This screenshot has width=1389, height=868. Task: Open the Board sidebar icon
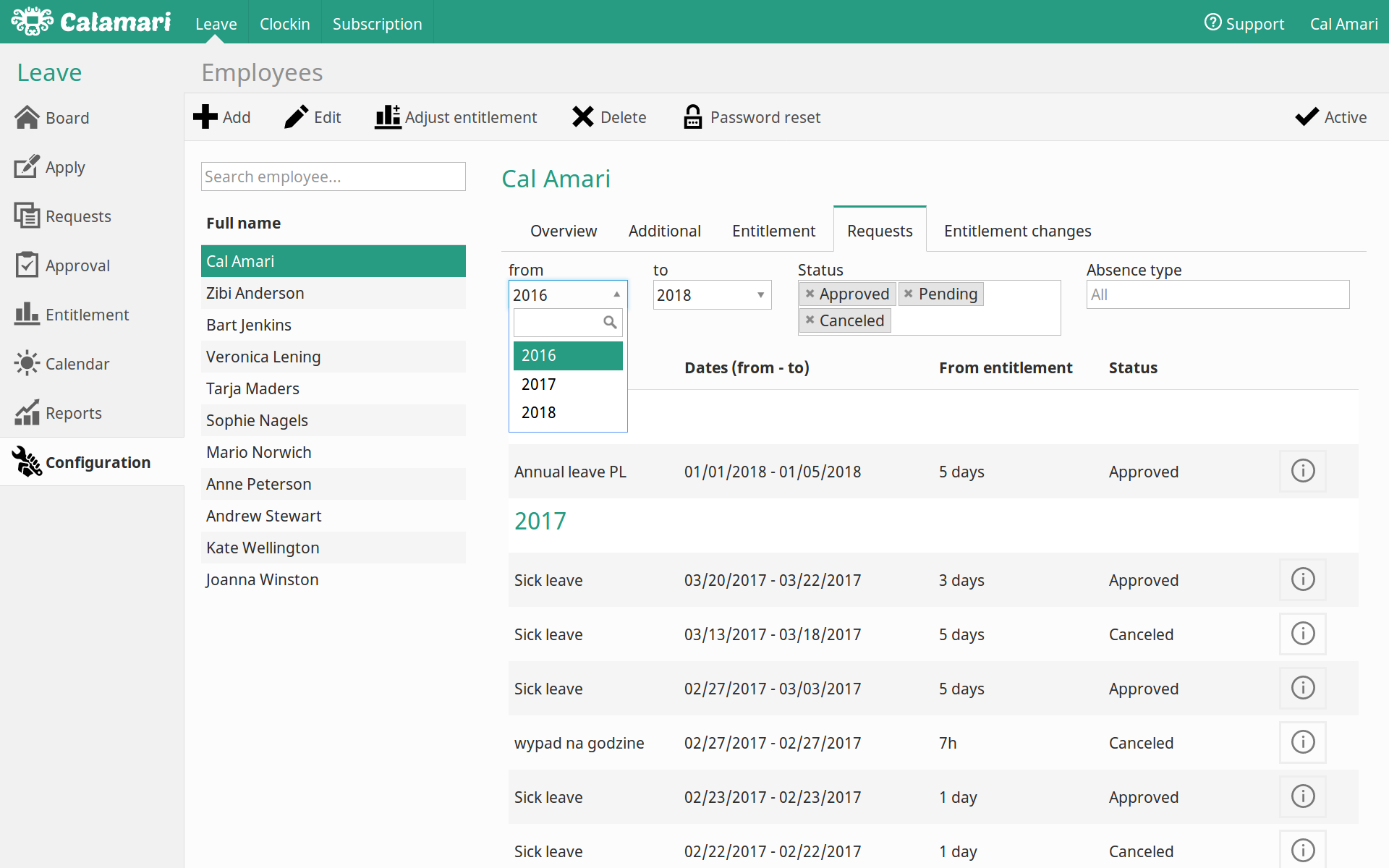(x=27, y=118)
